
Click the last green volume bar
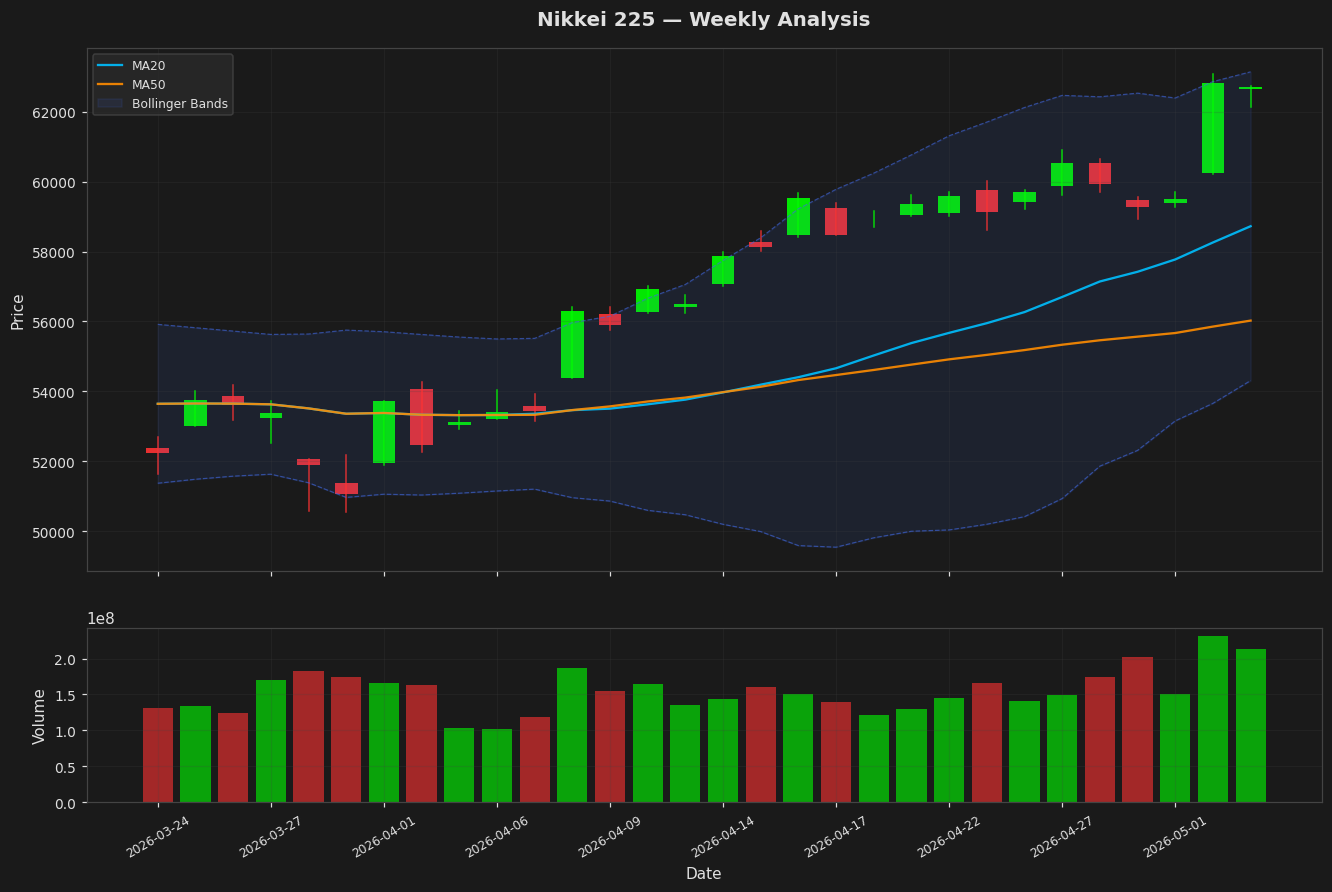click(1251, 726)
